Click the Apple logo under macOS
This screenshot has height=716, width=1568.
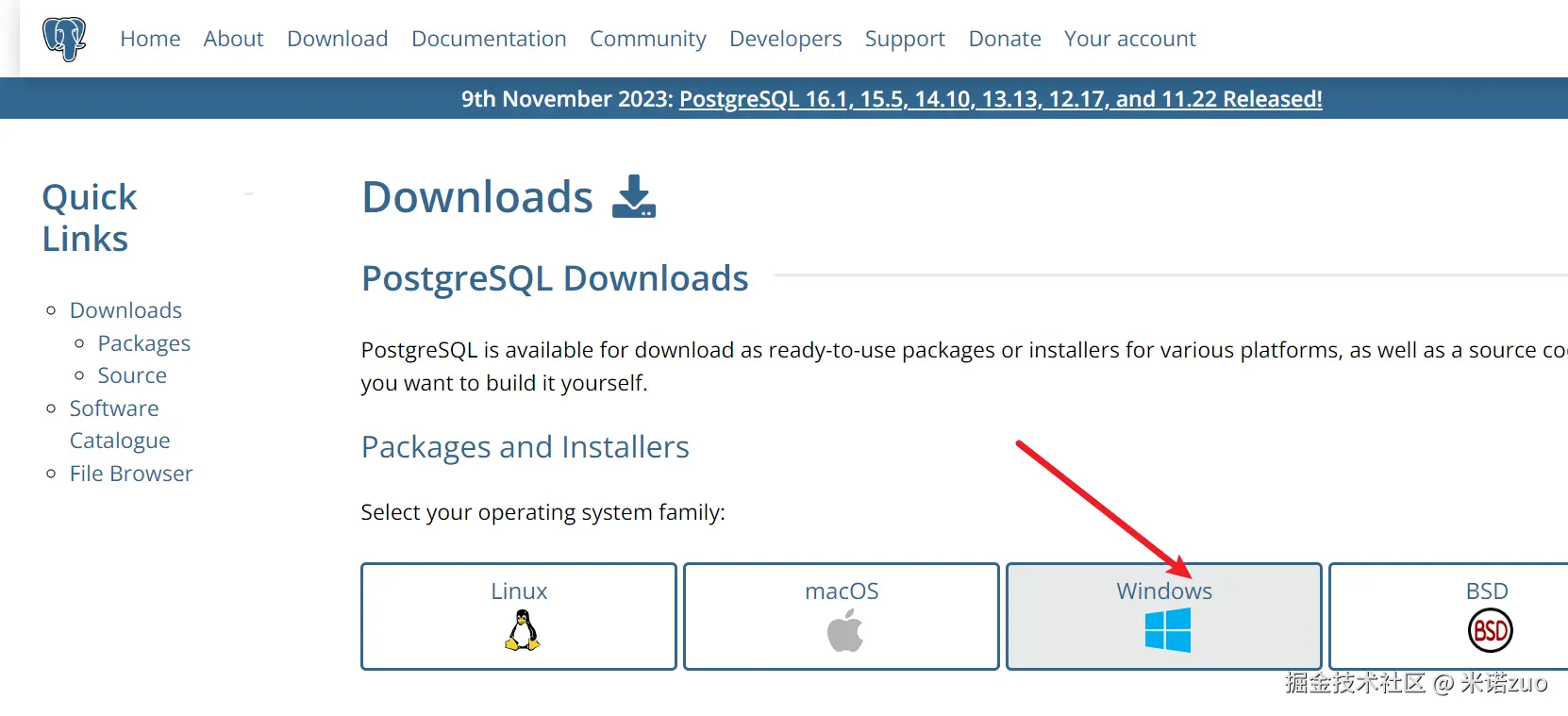click(845, 630)
